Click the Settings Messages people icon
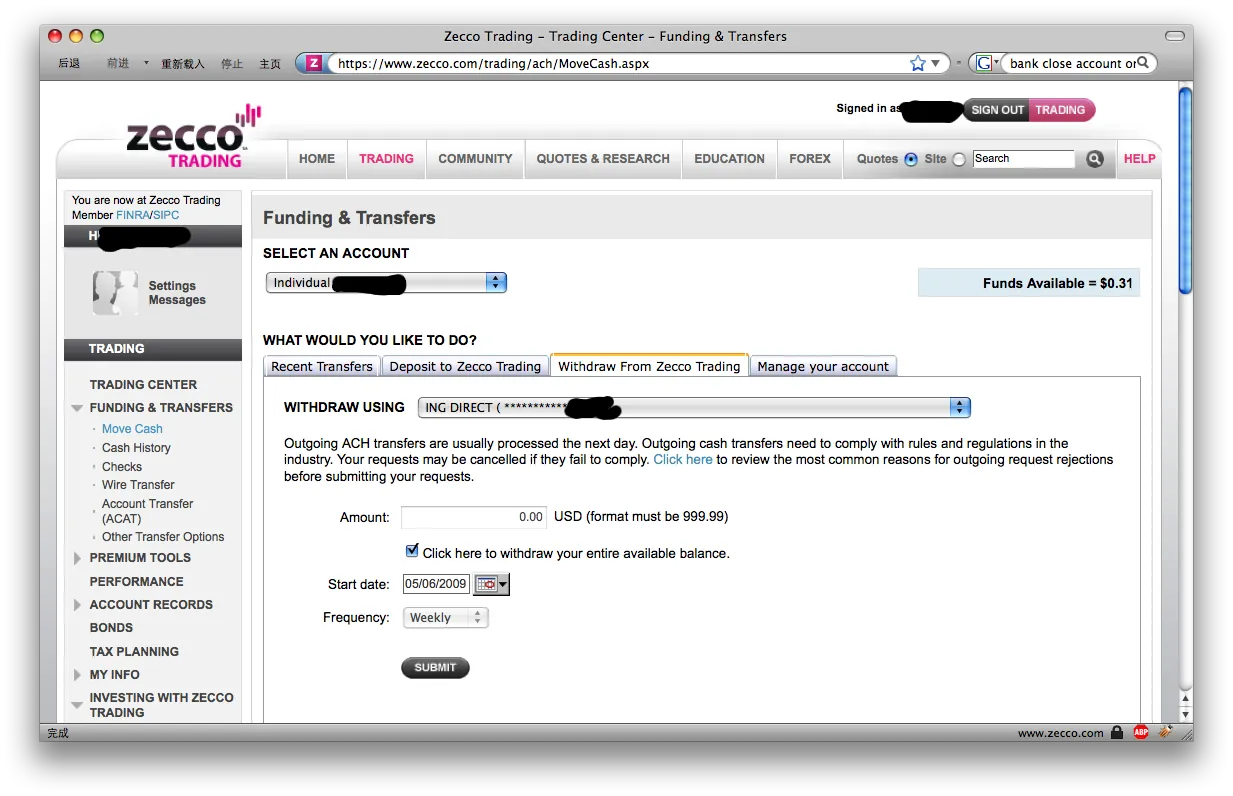The image size is (1233, 796). tap(116, 293)
